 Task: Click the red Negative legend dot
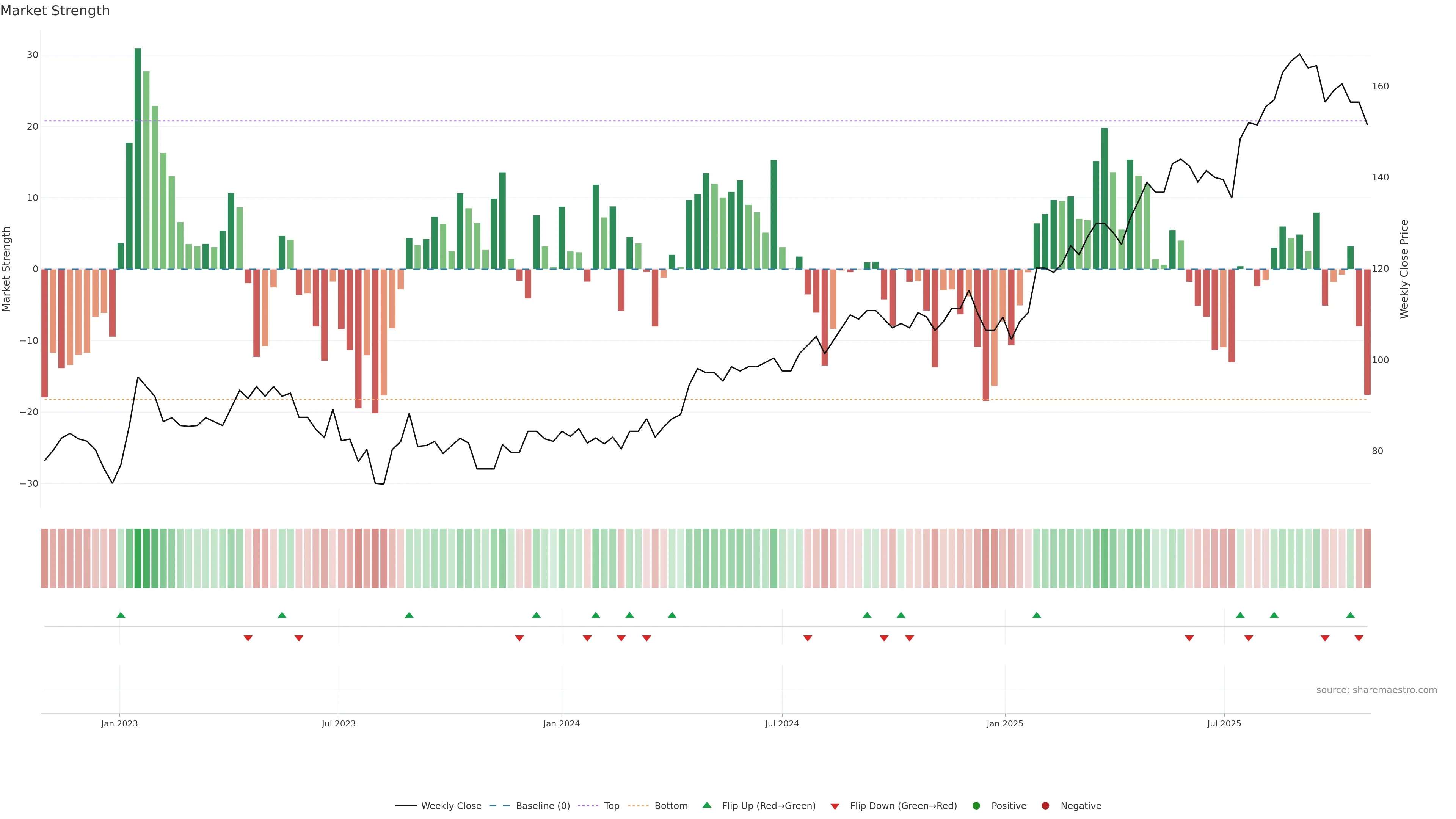[x=1045, y=806]
